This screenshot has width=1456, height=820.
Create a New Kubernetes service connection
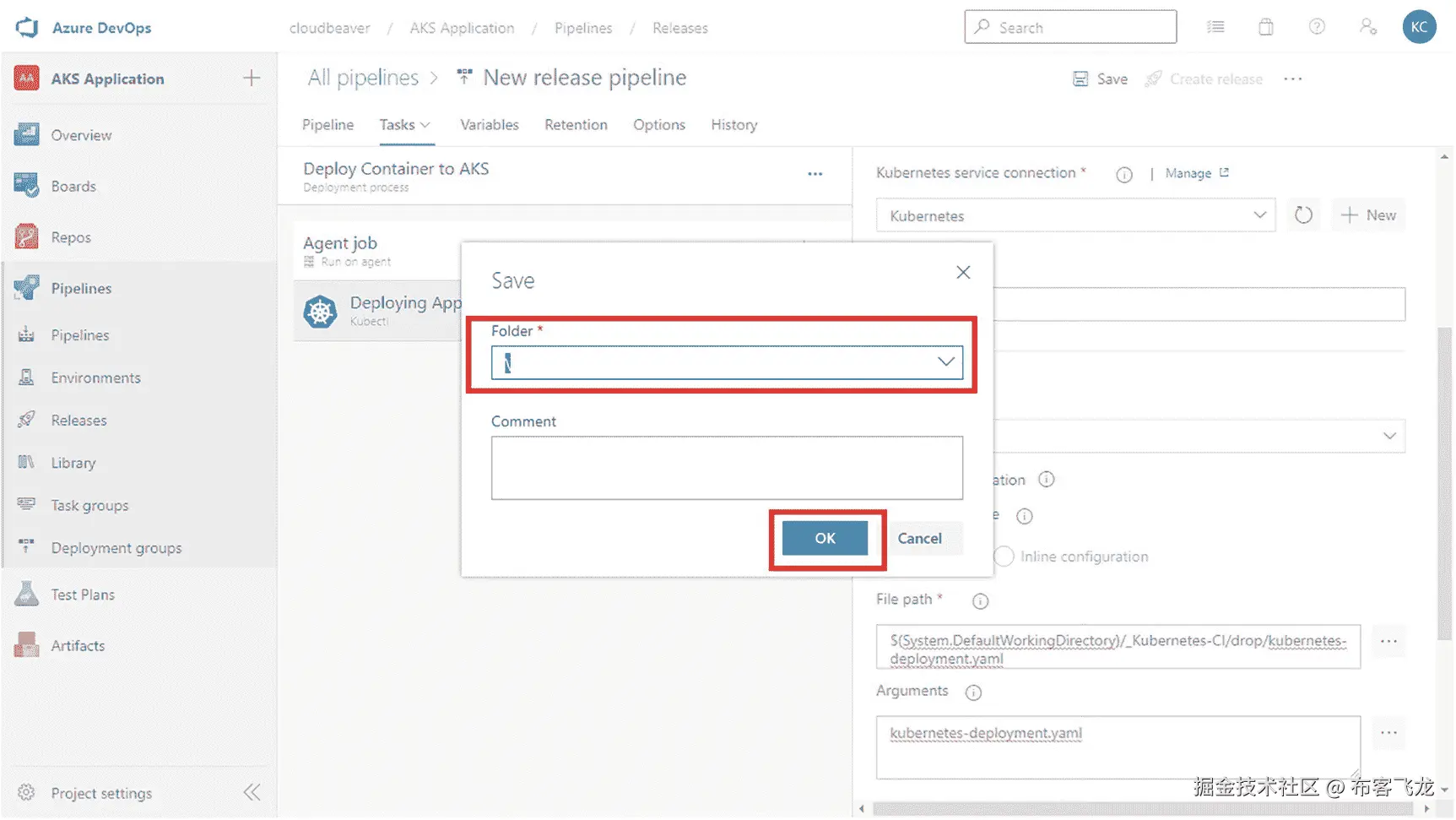pyautogui.click(x=1369, y=215)
